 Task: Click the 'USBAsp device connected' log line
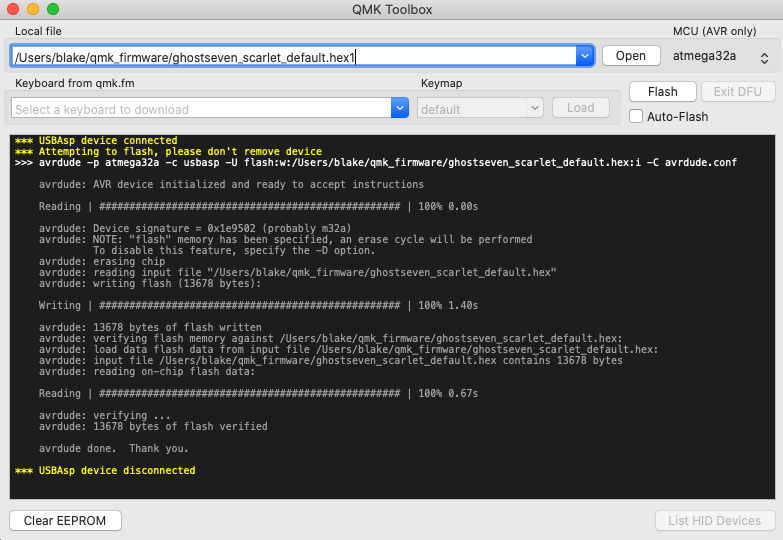pyautogui.click(x=96, y=140)
